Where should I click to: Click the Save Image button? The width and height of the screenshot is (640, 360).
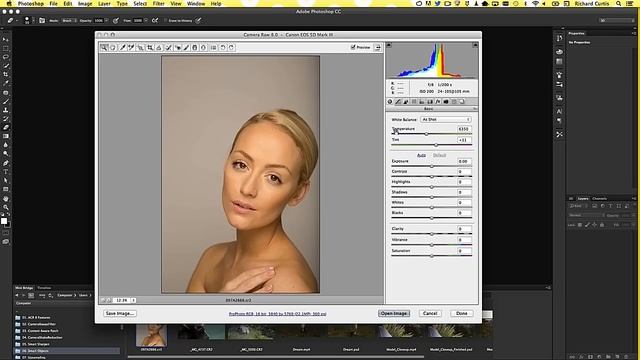coord(120,313)
